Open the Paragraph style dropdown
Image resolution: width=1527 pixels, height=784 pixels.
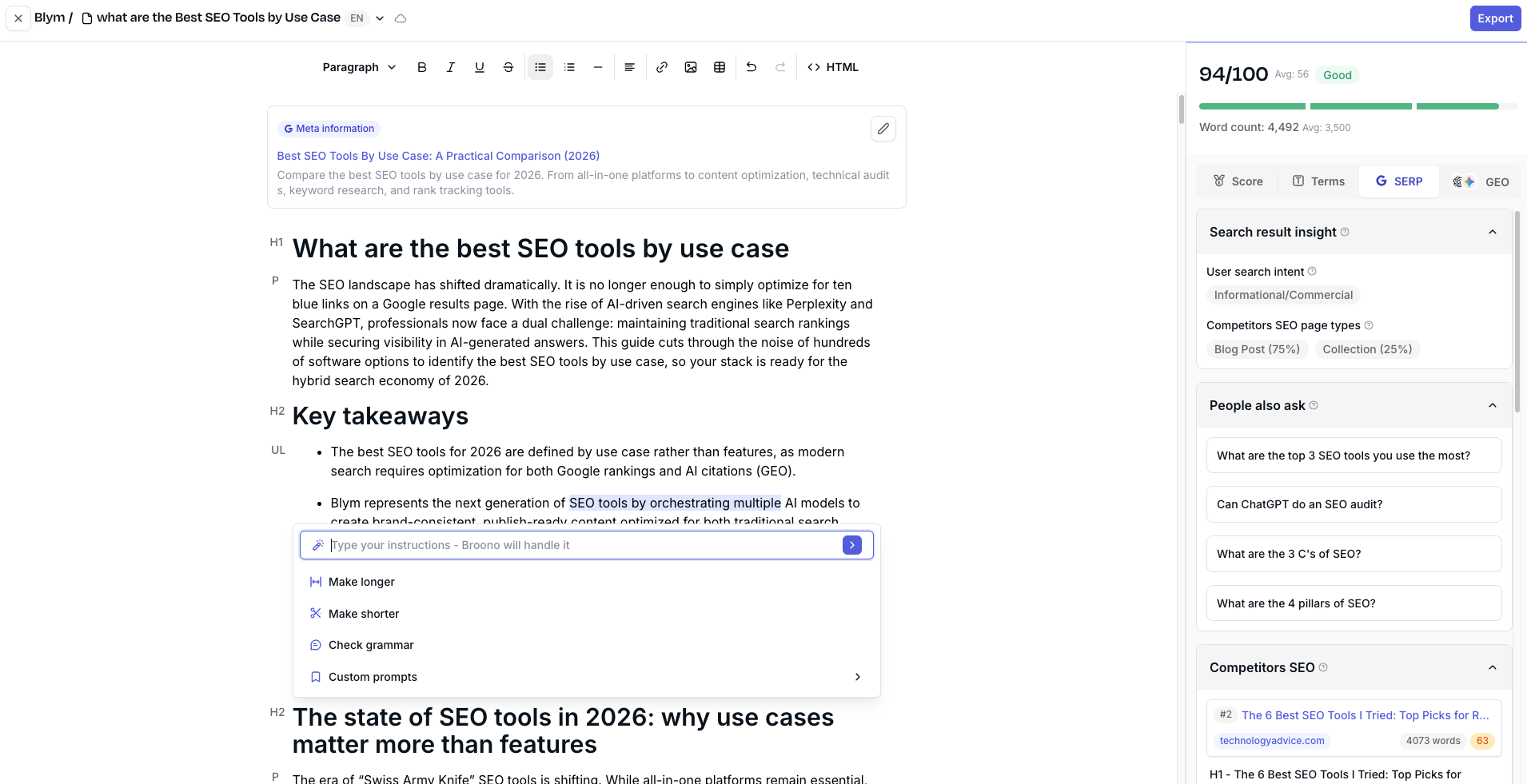point(359,67)
